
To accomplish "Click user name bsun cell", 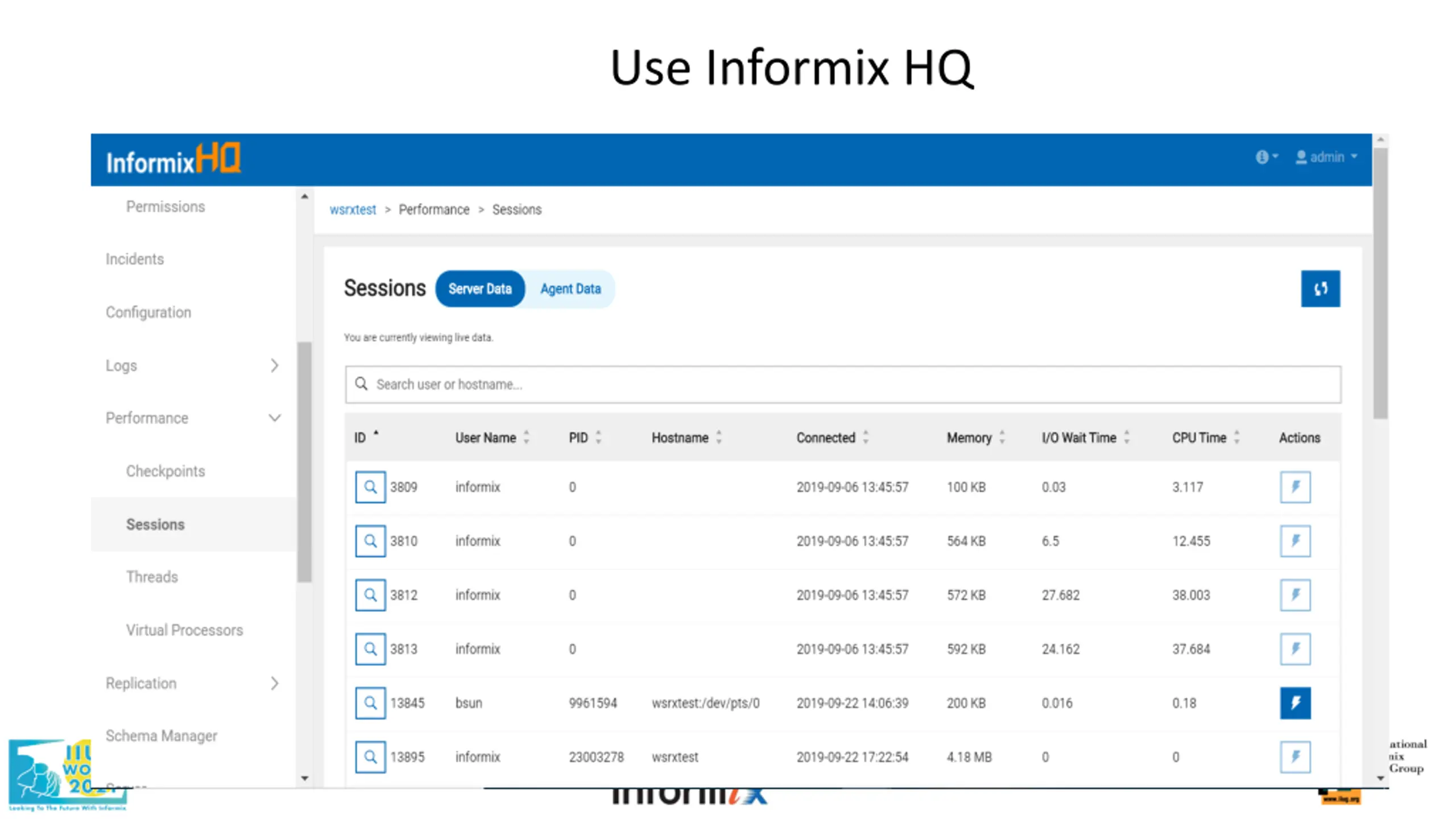I will [469, 703].
